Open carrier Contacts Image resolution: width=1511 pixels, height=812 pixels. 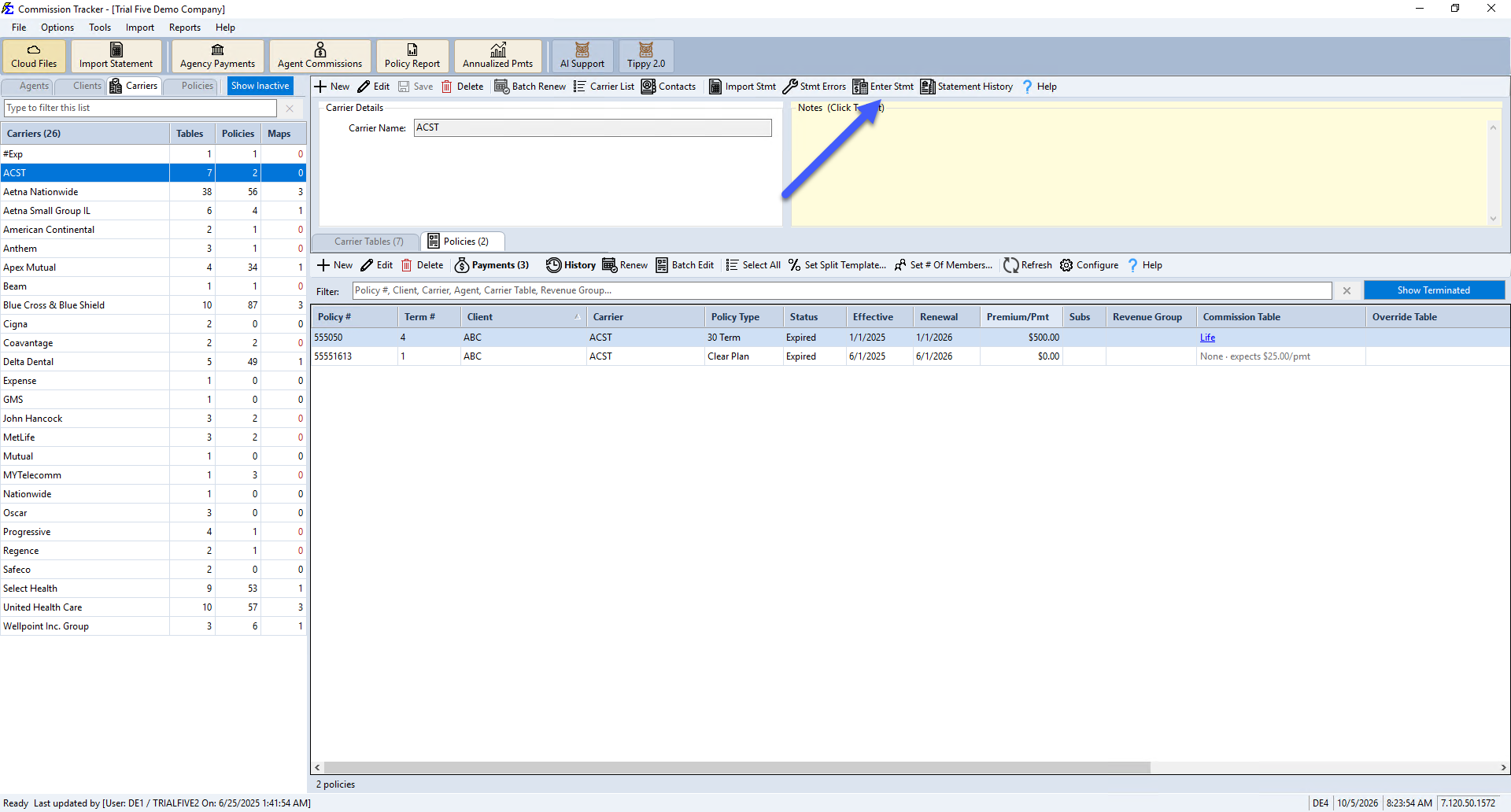669,87
